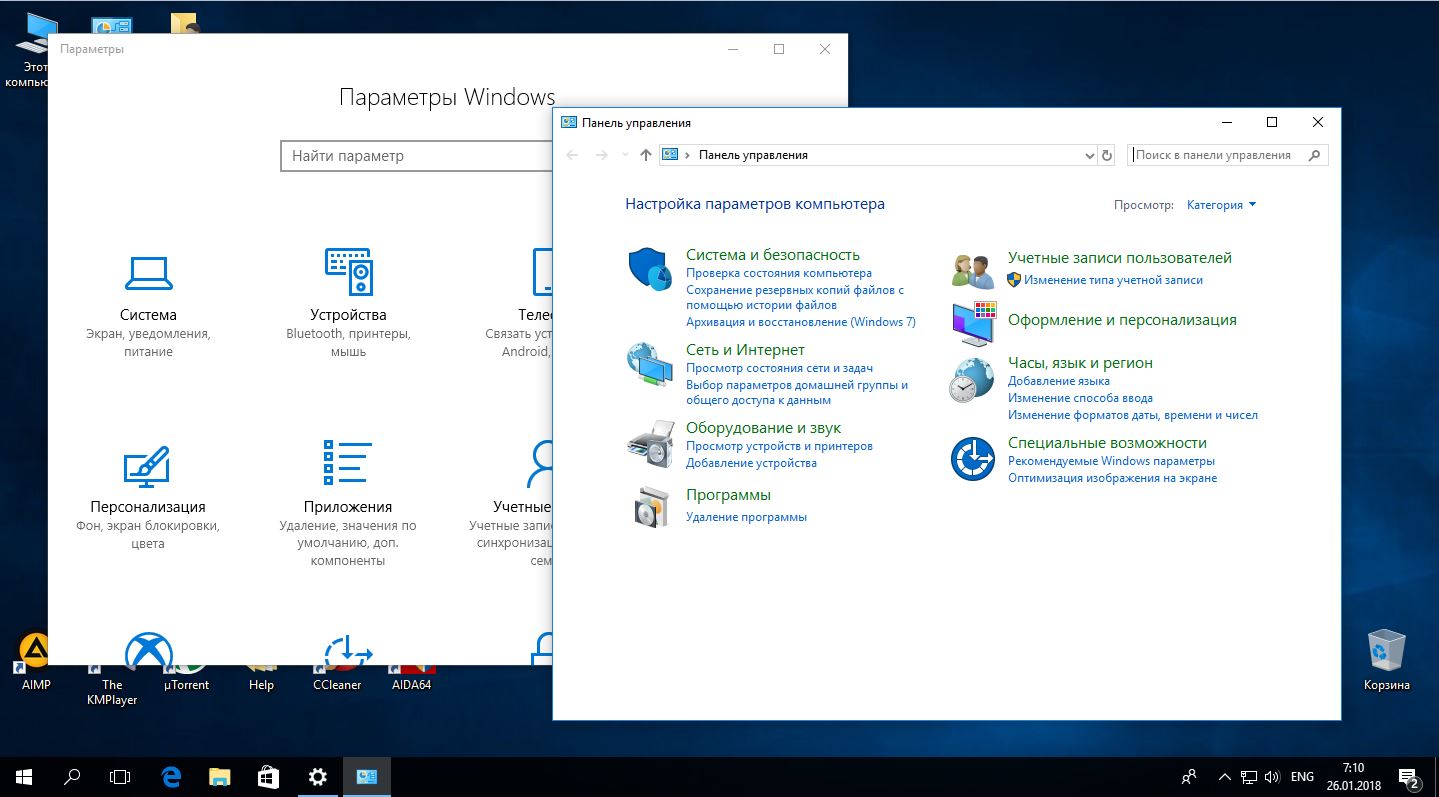Click the Программы category icon
This screenshot has width=1439, height=797.
click(x=649, y=506)
